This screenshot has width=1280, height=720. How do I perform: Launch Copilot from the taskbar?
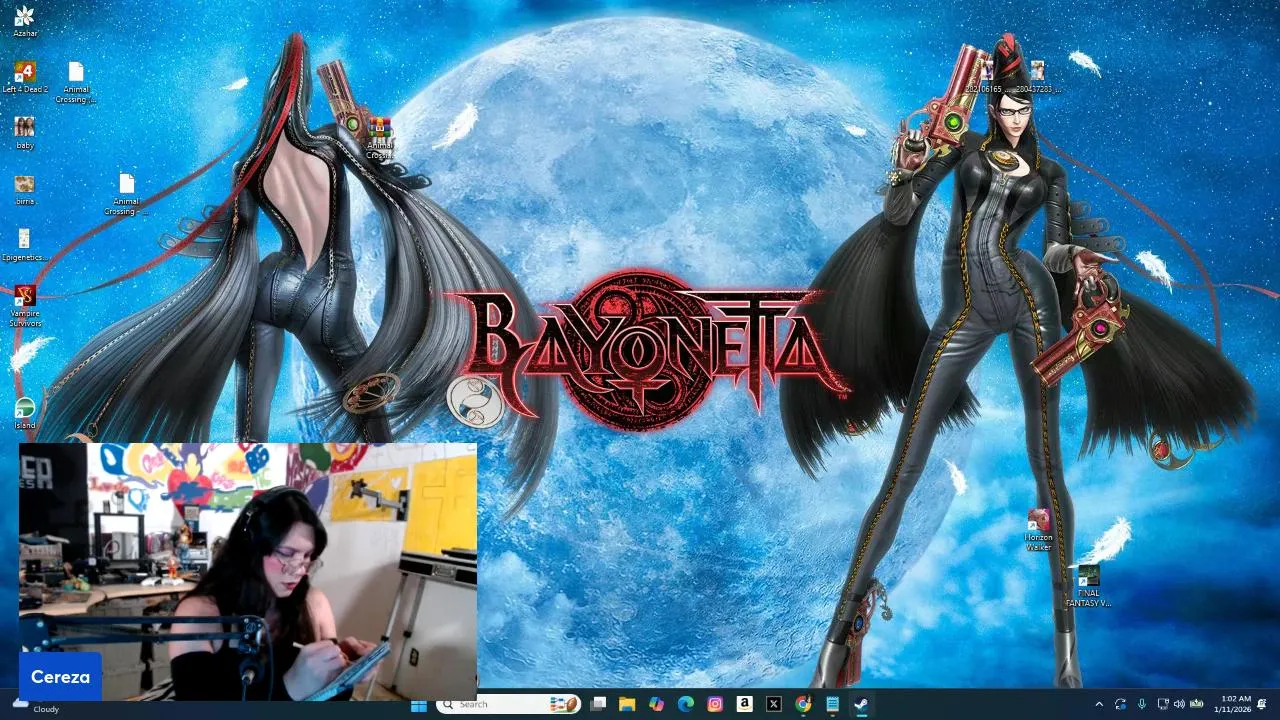coord(656,704)
